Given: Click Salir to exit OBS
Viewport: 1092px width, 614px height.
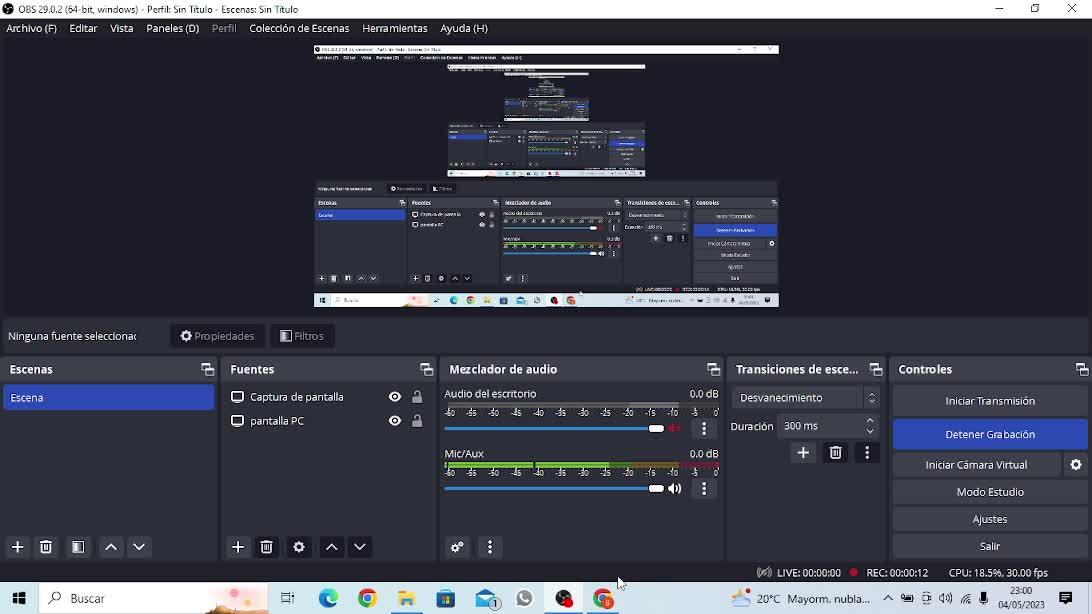Looking at the screenshot, I should [x=990, y=546].
